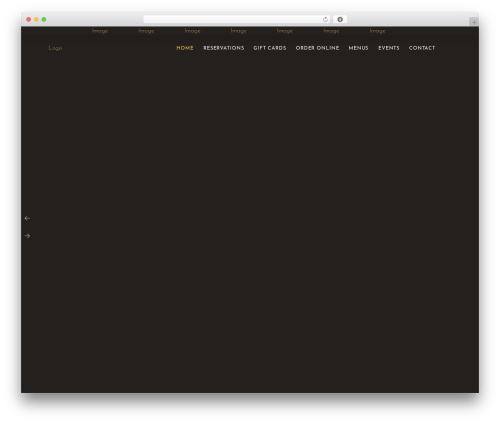Screen dimensions: 500x423
Task: Open the HOME menu item
Action: point(185,48)
